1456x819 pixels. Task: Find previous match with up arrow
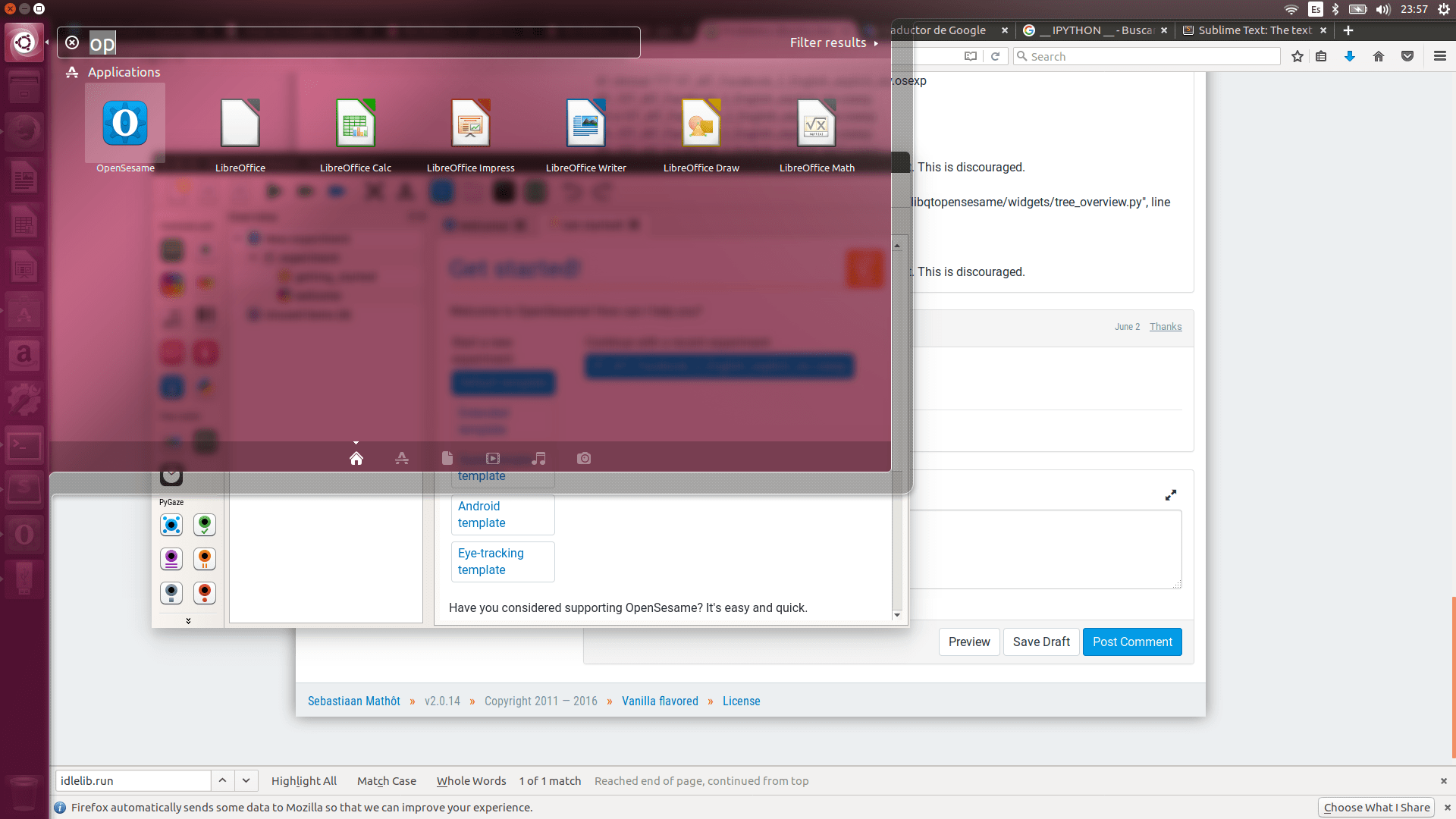tap(222, 781)
